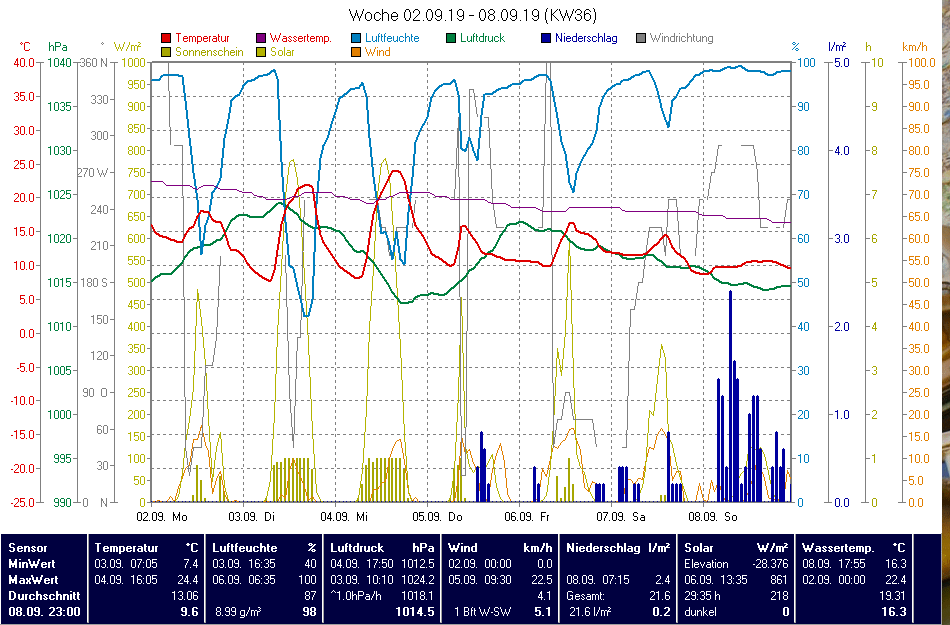Click the Luftfeuchte column header in the table
950x625 pixels.
click(245, 548)
